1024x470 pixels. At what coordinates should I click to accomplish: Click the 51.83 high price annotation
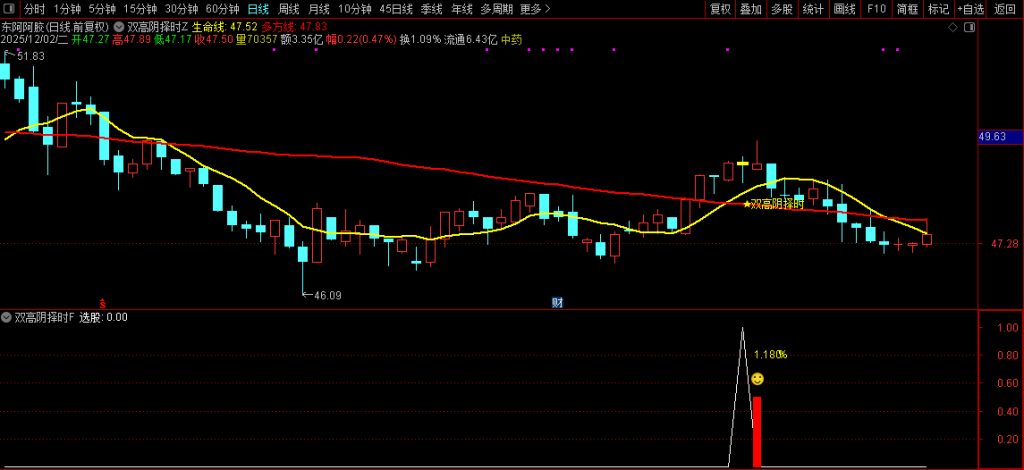coord(32,57)
